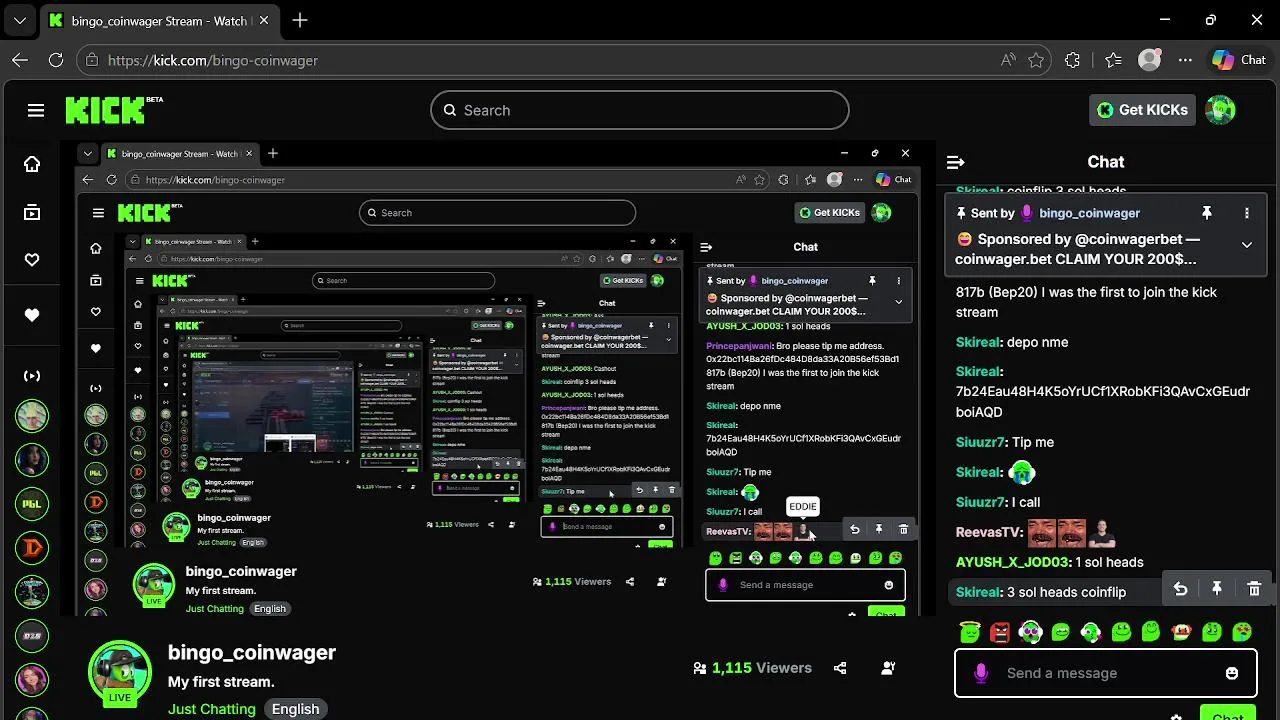
Task: Open the browser Favorites list
Action: coord(1113,60)
